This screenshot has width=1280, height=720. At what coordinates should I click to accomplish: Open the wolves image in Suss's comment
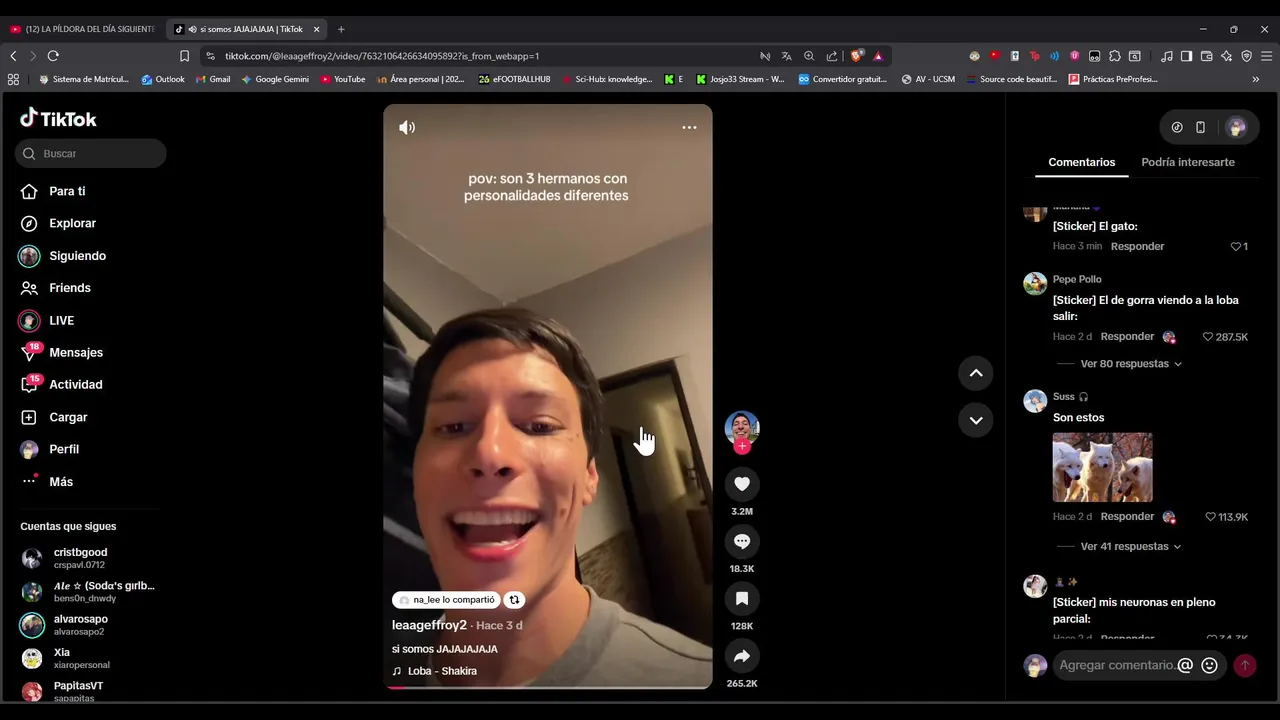(1102, 467)
